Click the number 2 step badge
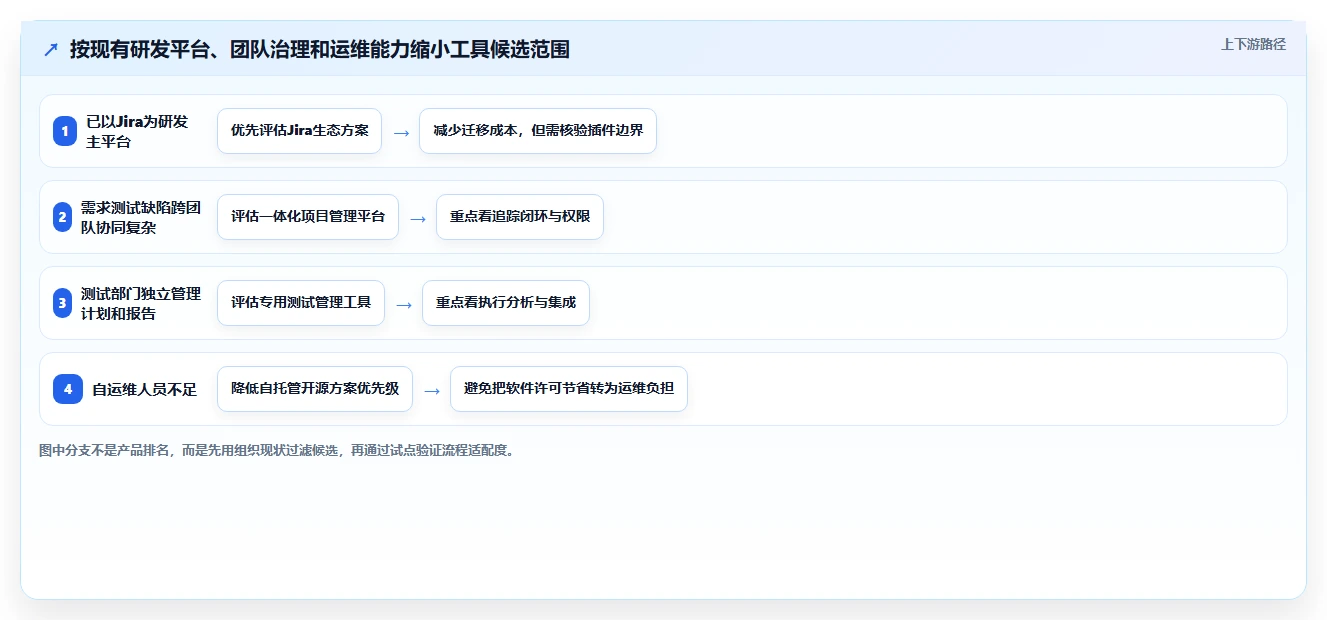 point(62,217)
